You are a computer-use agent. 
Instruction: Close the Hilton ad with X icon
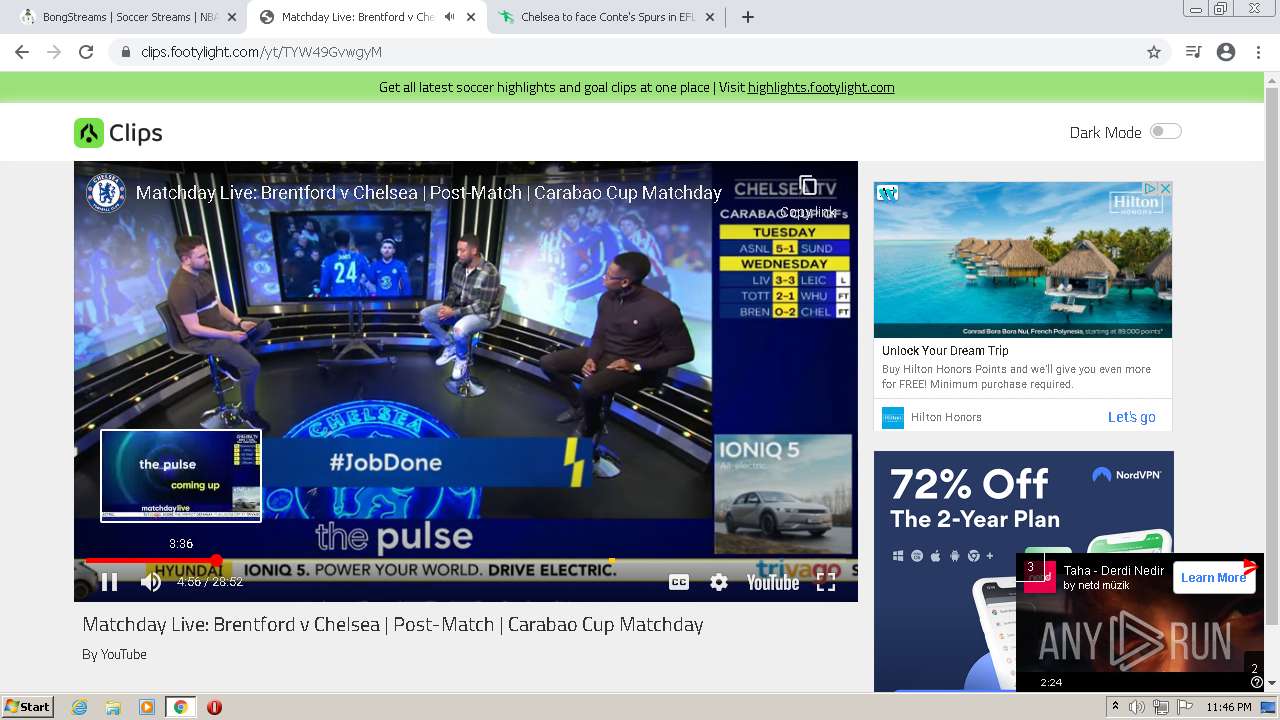coord(1165,188)
